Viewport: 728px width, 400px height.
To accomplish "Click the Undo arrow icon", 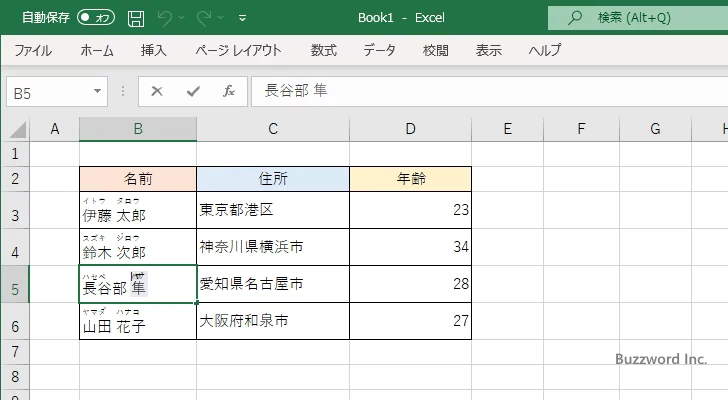I will [165, 18].
